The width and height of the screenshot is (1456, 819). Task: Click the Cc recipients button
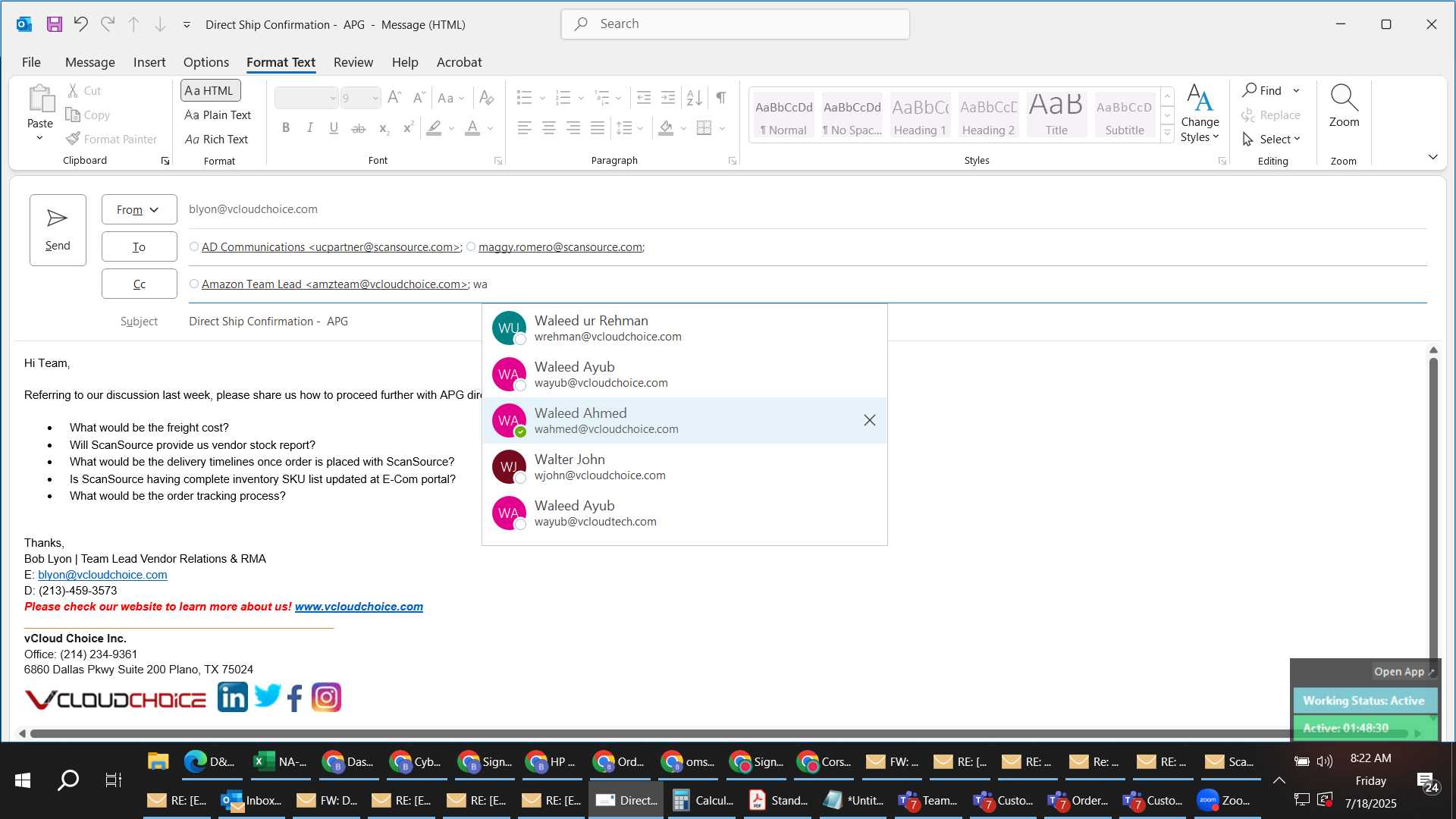point(140,284)
